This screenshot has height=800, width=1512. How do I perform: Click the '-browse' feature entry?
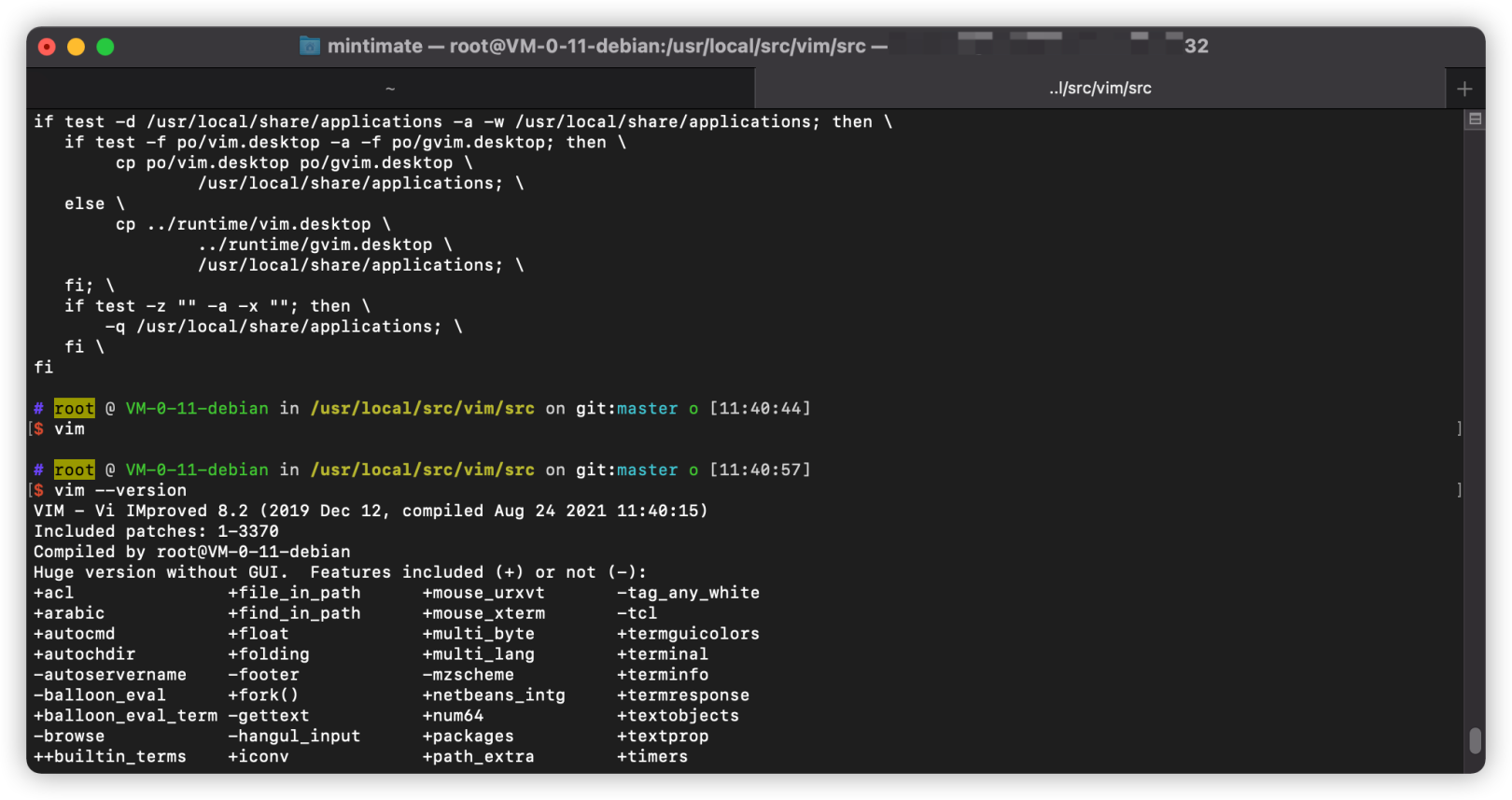tap(69, 737)
